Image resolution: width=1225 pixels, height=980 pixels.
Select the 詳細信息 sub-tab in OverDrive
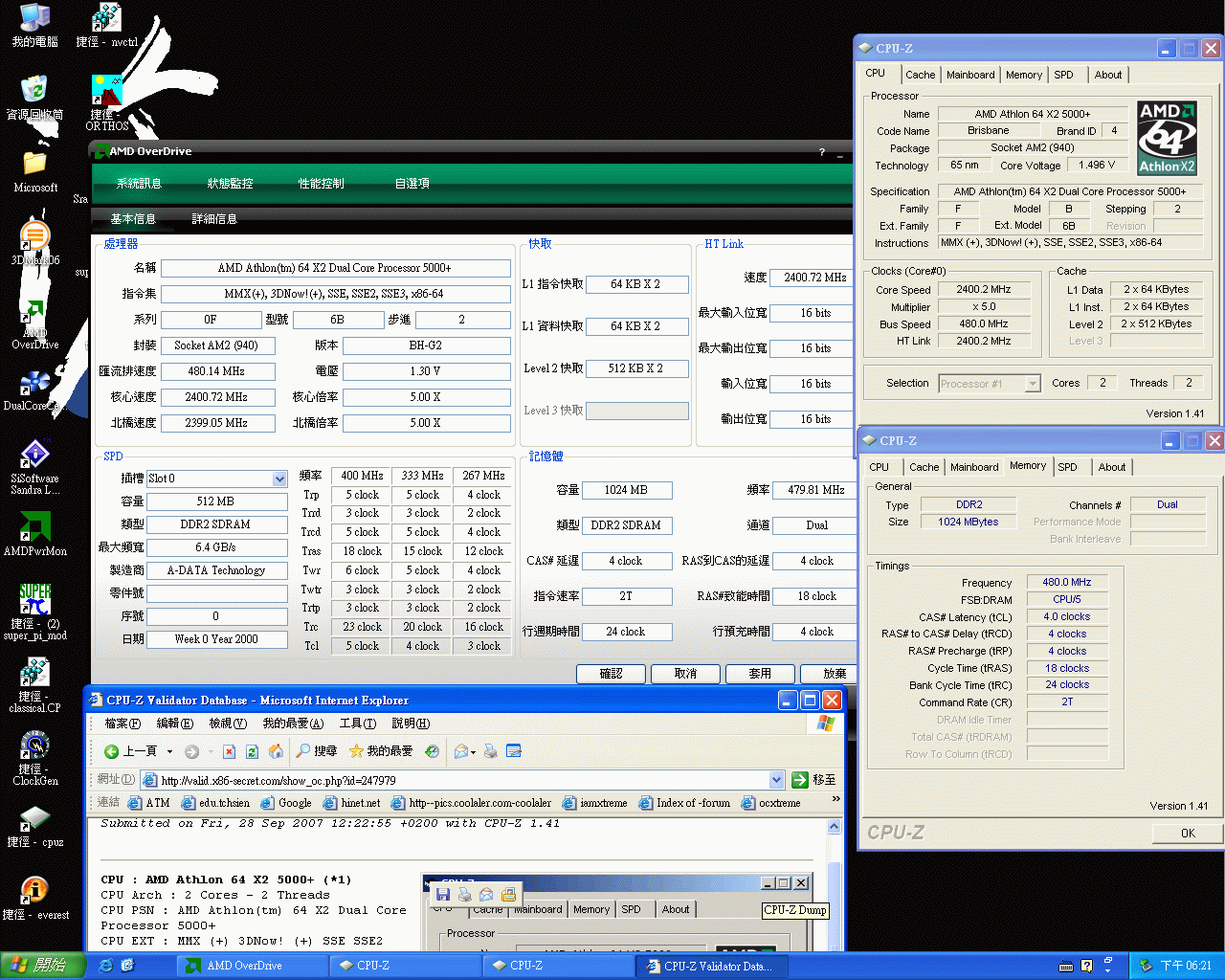(x=214, y=219)
